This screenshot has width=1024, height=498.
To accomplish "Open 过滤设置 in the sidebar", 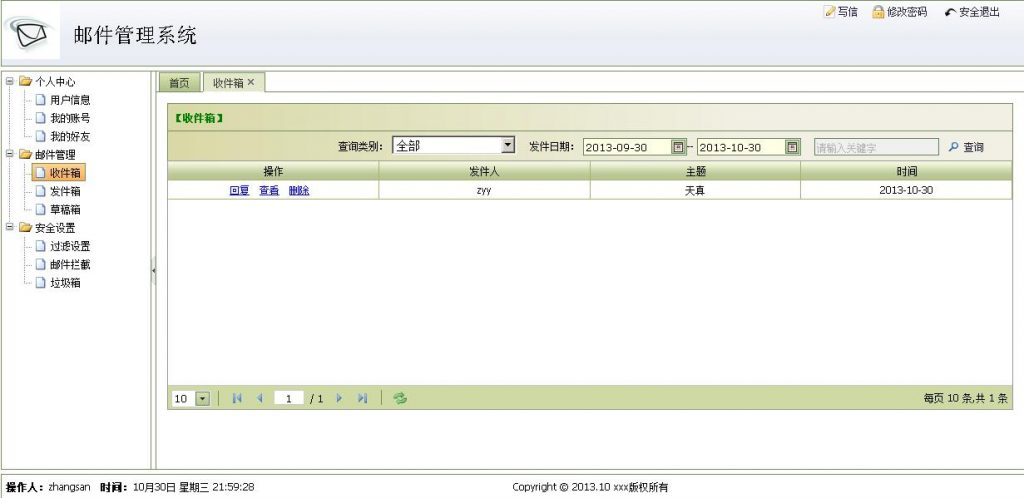I will pos(71,246).
